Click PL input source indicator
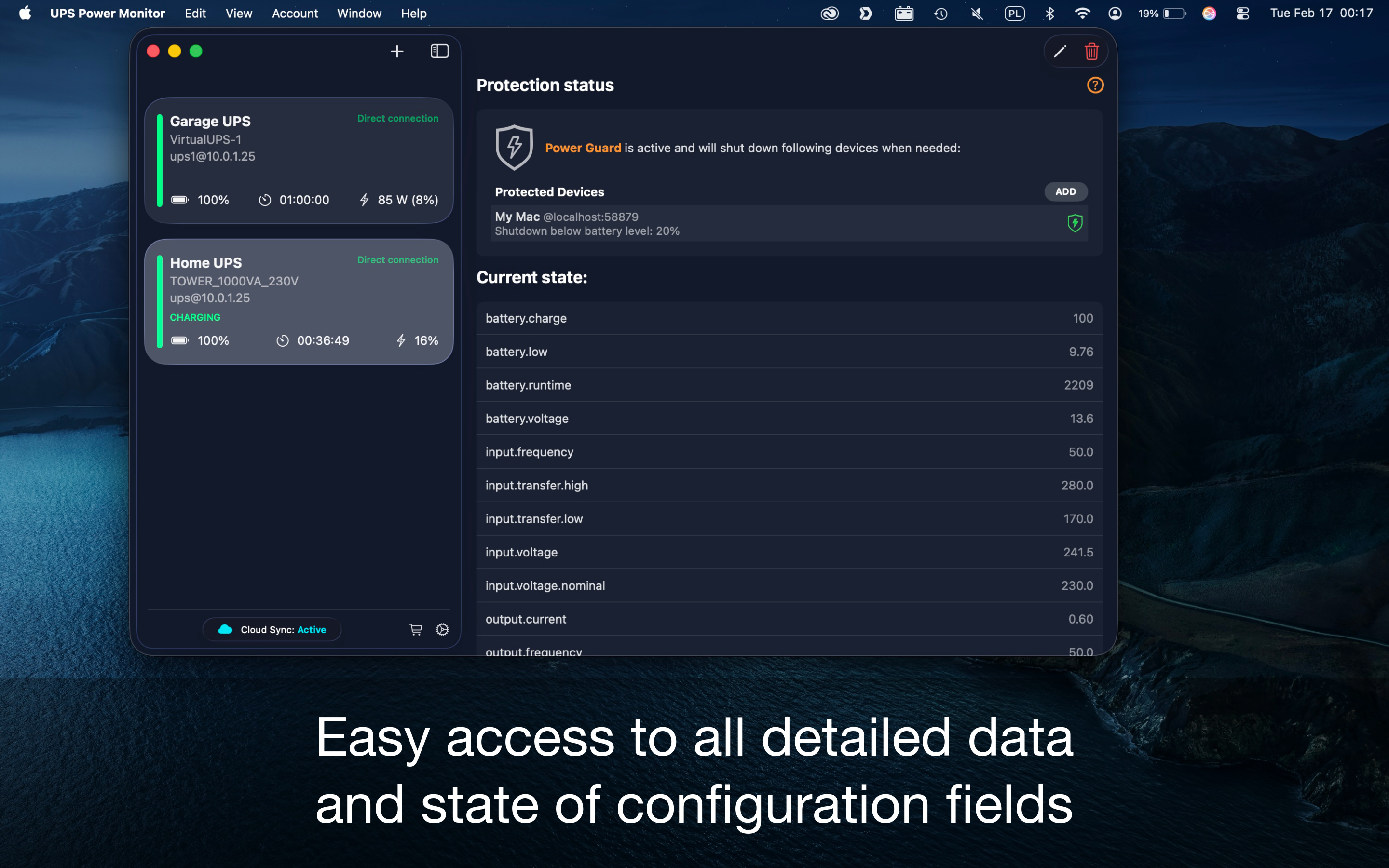This screenshot has height=868, width=1389. (1014, 13)
